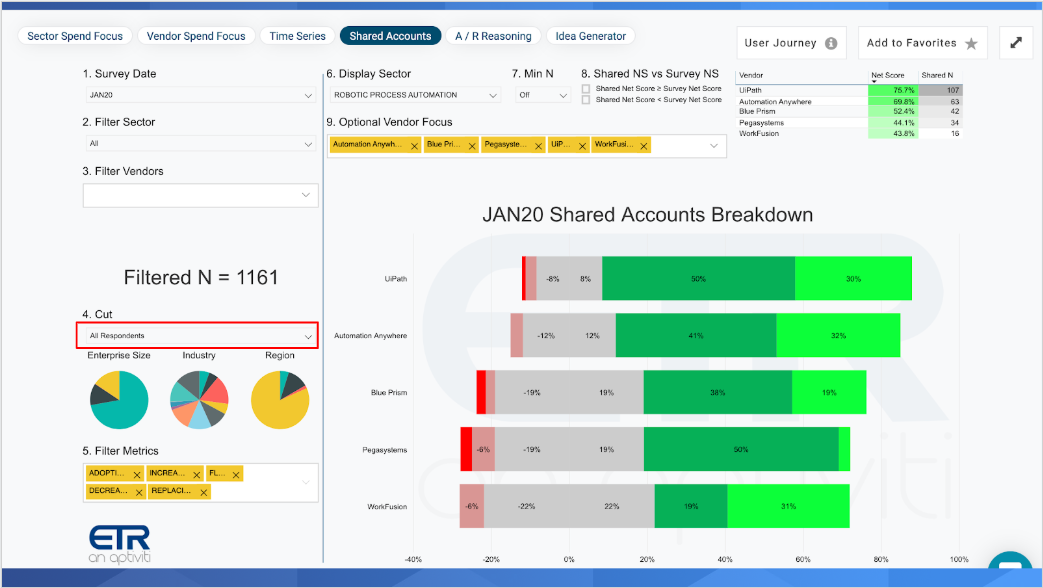Remove the Blue Prism vendor tag
Screen dimensions: 1043x588
click(472, 146)
